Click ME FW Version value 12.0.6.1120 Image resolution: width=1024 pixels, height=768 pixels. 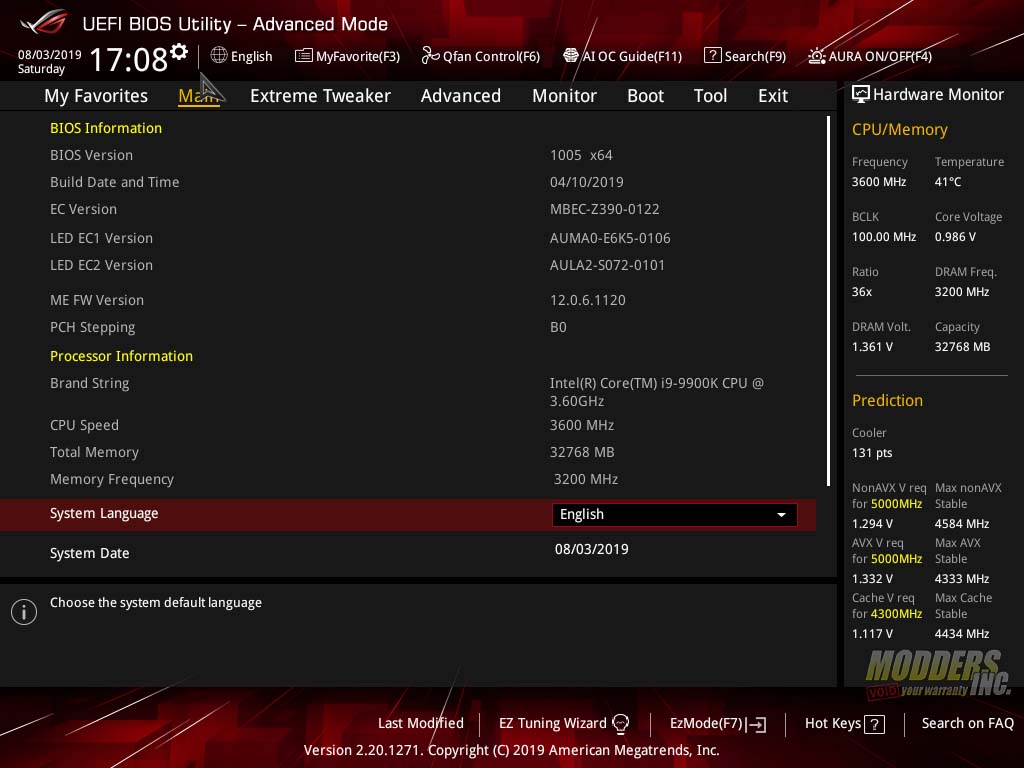[588, 300]
